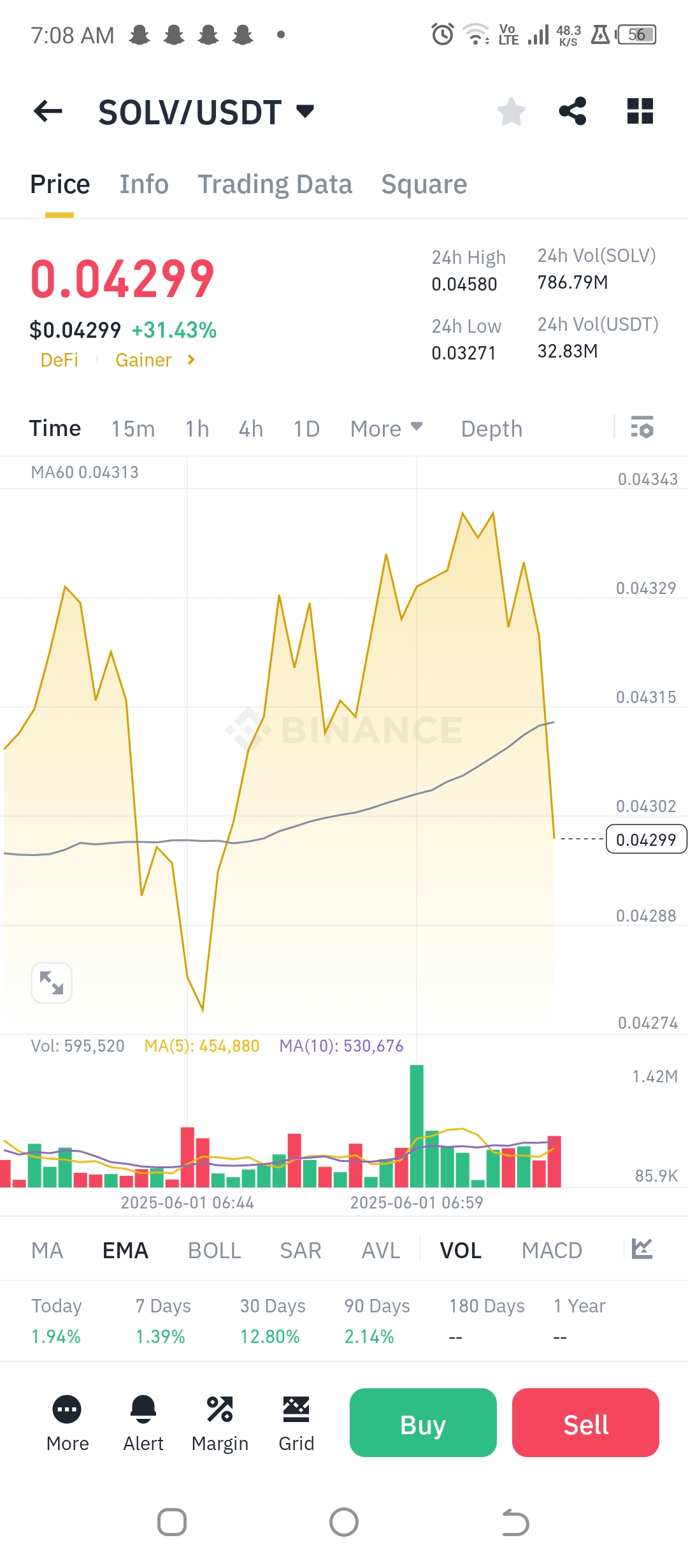Open the Grid trading icon

296,1409
